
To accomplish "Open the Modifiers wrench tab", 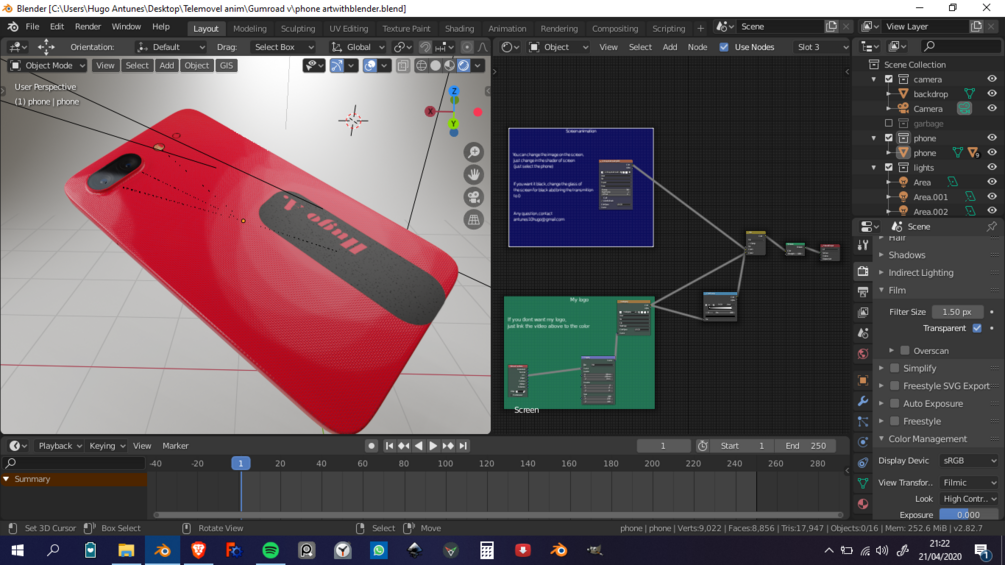I will [863, 401].
